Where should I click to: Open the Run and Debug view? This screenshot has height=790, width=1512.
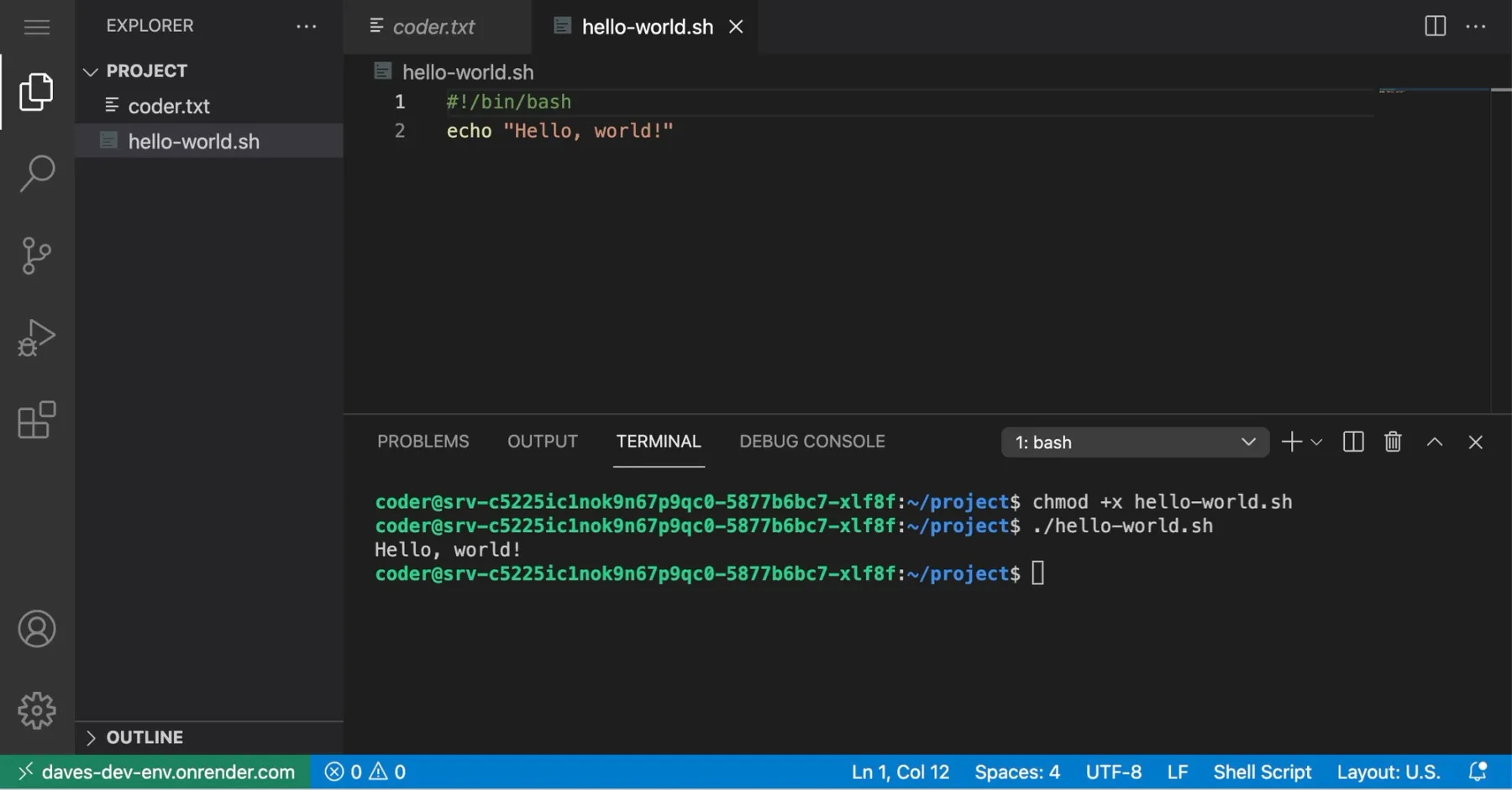pyautogui.click(x=36, y=337)
